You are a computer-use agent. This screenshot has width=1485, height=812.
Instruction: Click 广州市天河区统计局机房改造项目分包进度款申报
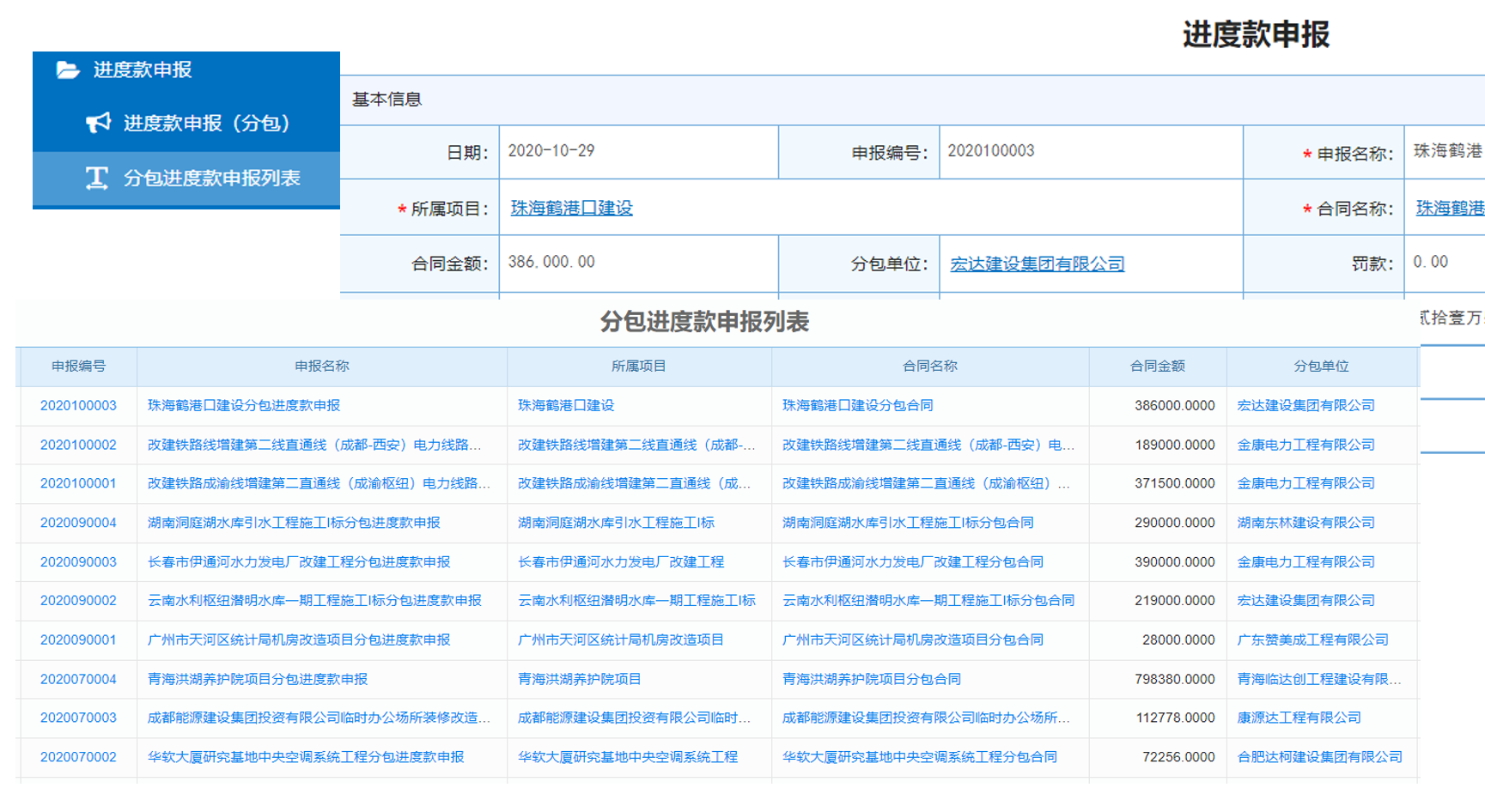(299, 641)
